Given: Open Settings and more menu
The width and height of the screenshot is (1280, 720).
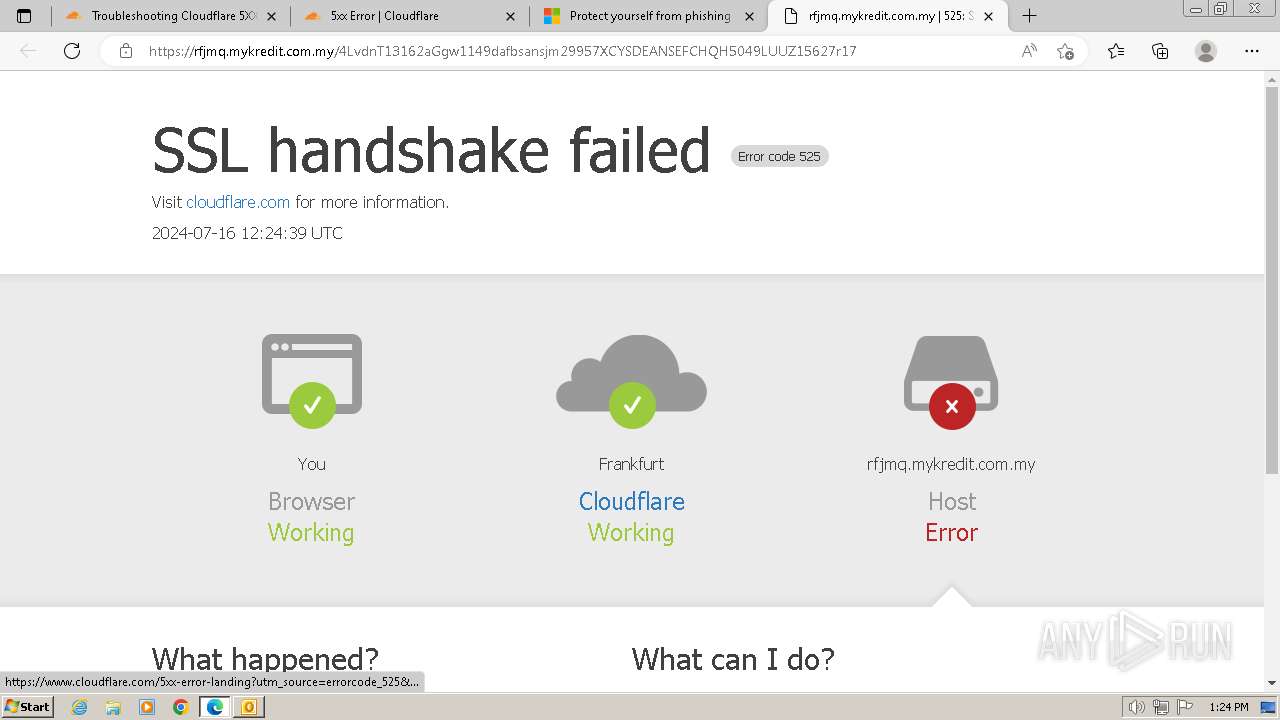Looking at the screenshot, I should coord(1252,51).
